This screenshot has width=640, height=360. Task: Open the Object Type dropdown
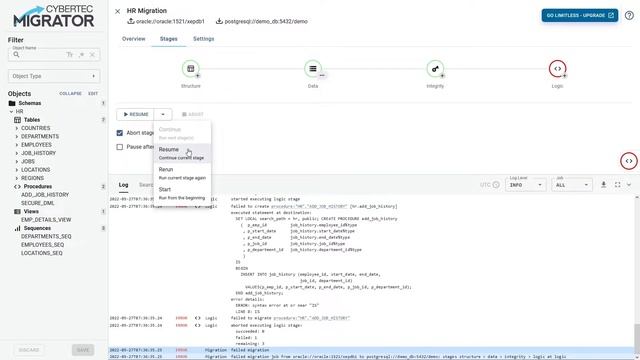(54, 76)
